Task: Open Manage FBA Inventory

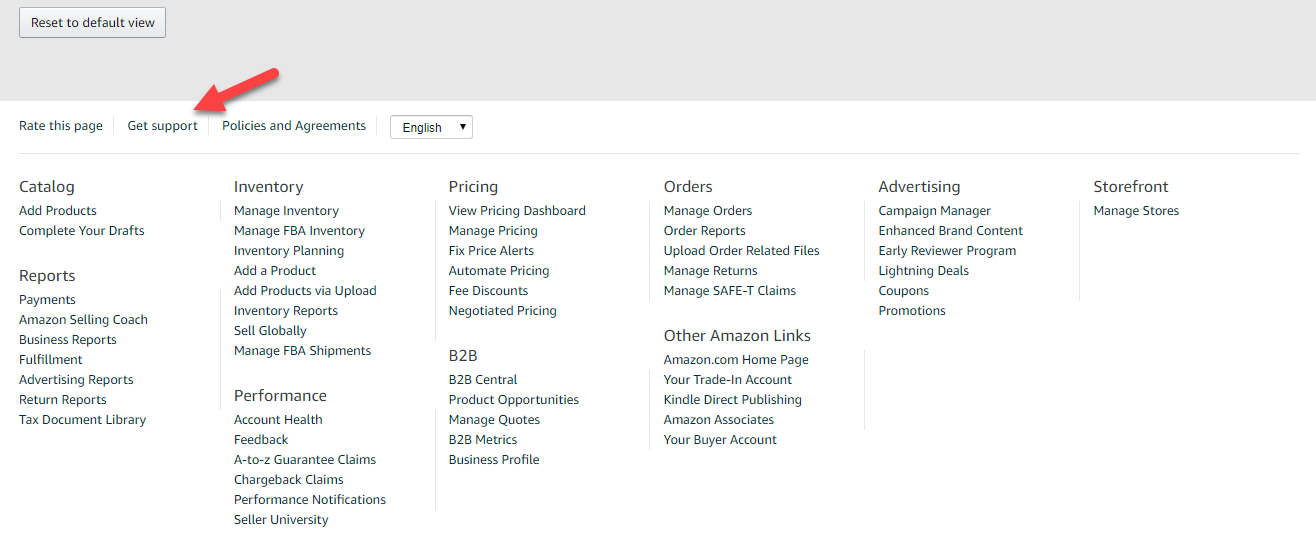Action: tap(299, 231)
